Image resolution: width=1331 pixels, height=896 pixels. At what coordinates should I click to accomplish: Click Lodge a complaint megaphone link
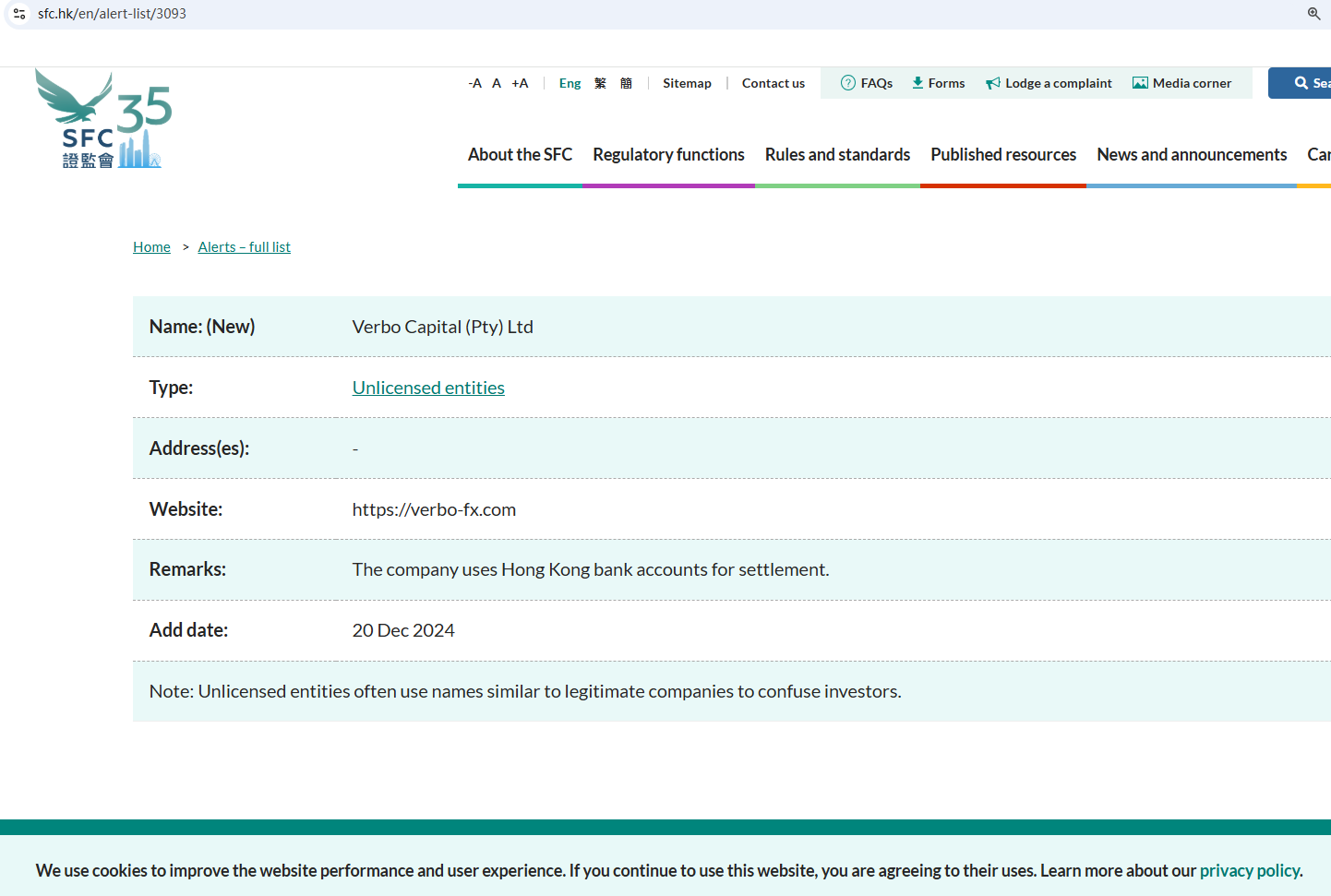coord(1049,83)
